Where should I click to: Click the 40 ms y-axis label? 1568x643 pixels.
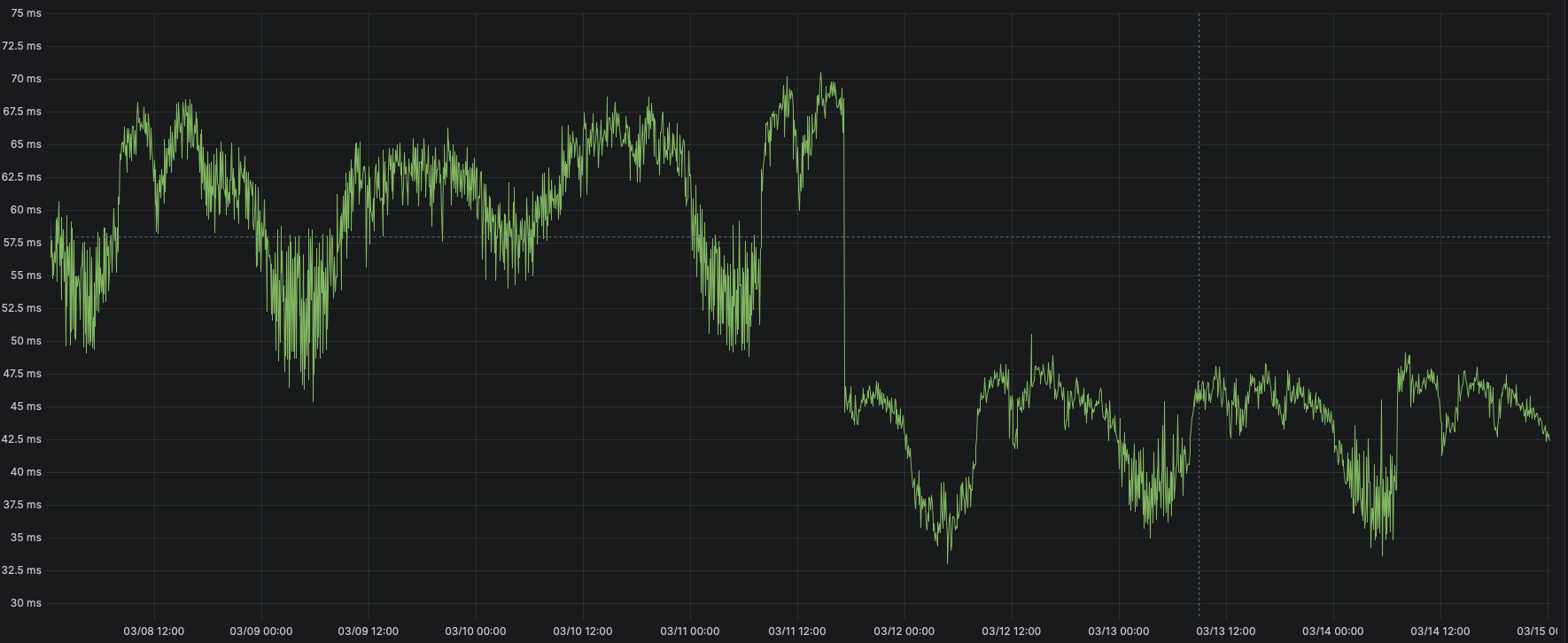pyautogui.click(x=27, y=472)
